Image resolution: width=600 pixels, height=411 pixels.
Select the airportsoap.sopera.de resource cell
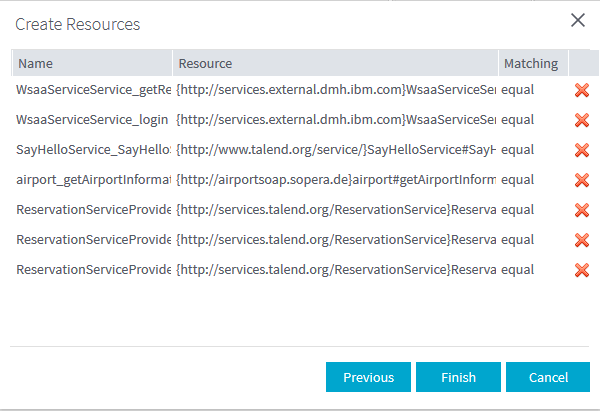[335, 180]
